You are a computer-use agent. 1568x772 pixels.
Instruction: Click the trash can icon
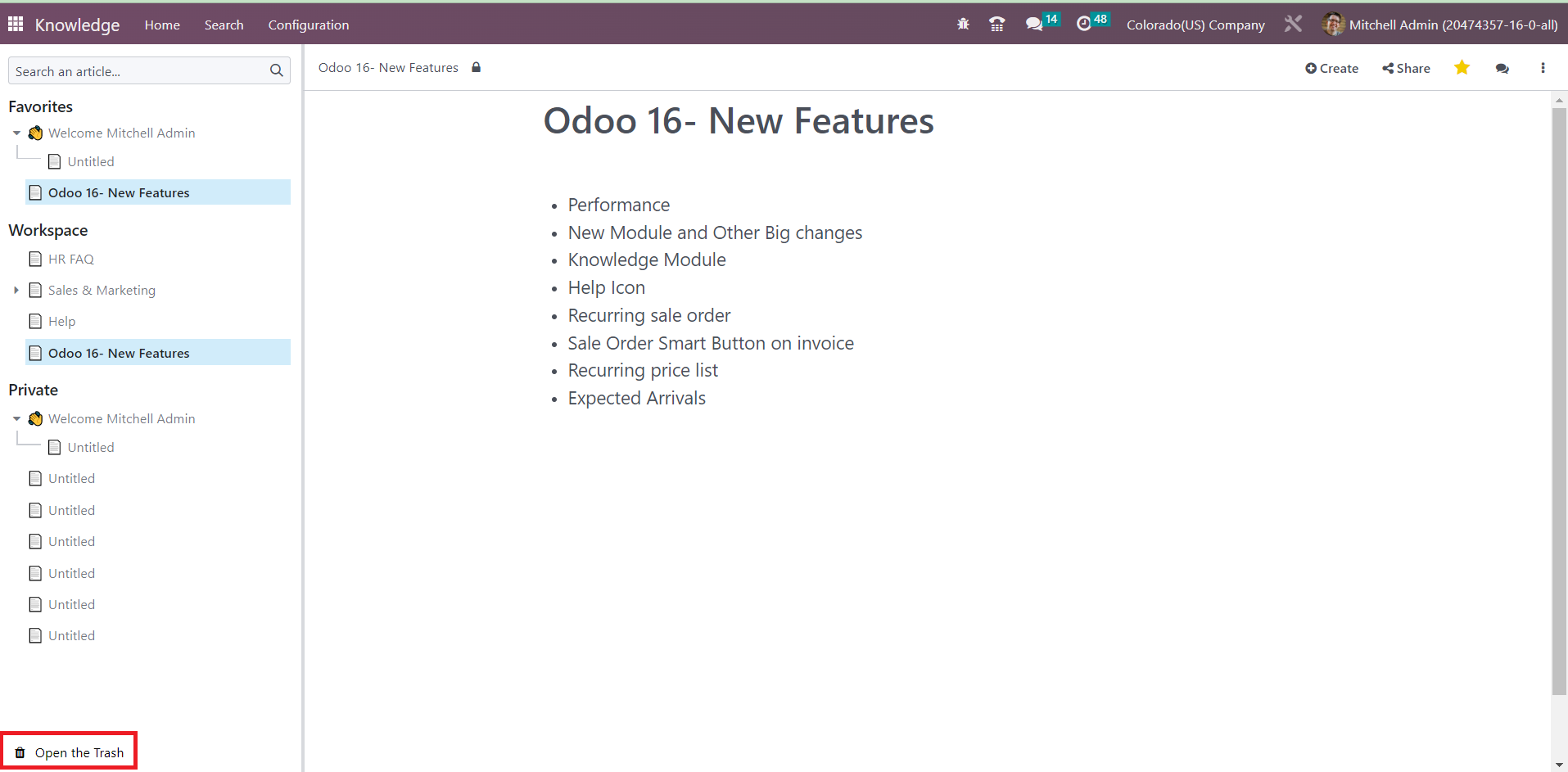[20, 753]
